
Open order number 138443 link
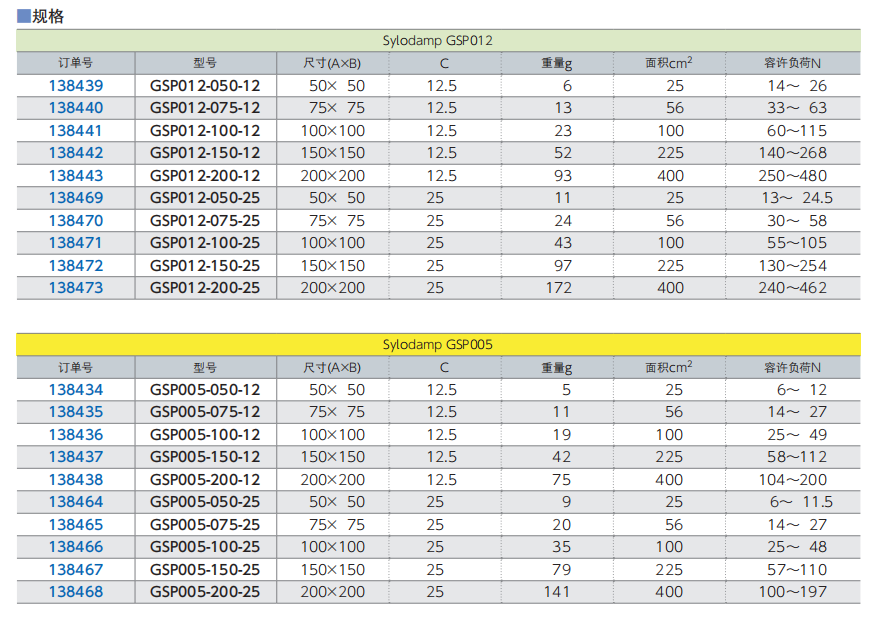(76, 176)
